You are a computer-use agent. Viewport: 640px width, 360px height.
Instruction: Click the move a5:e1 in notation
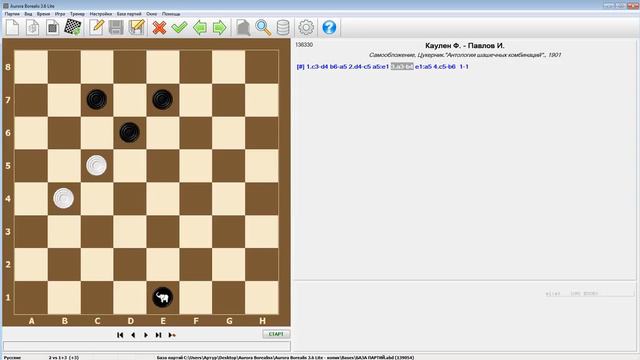pos(380,67)
